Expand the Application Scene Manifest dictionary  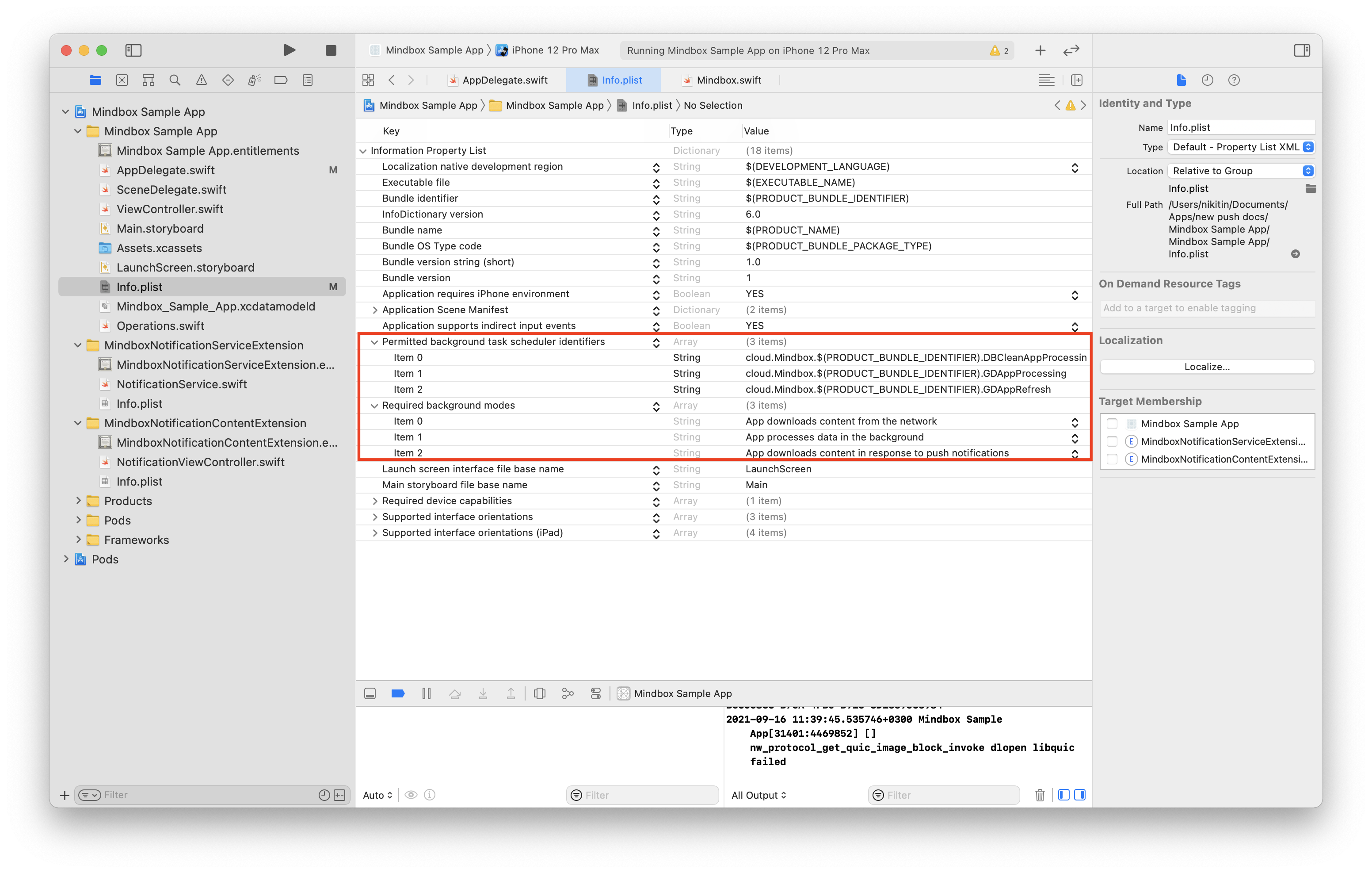point(374,310)
